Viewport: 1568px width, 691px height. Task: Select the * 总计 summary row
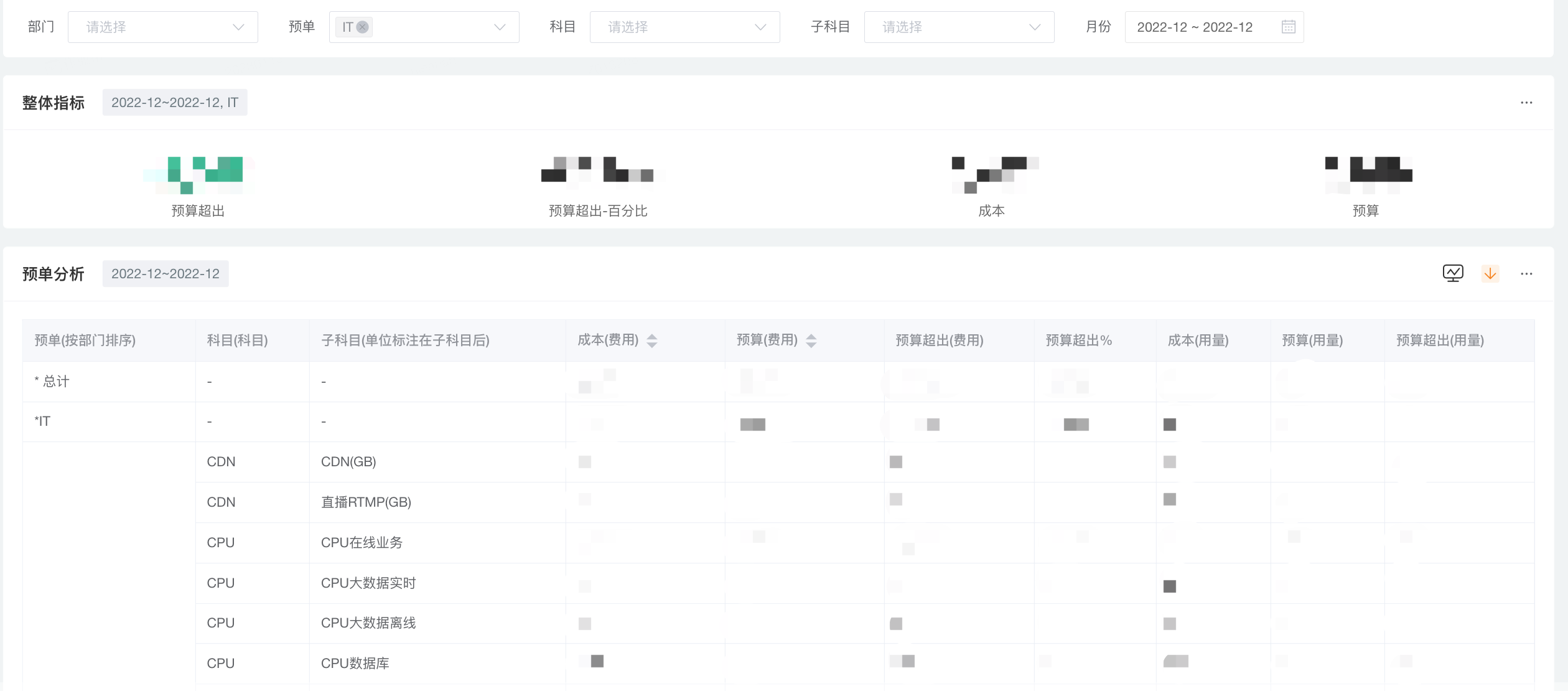(x=52, y=381)
